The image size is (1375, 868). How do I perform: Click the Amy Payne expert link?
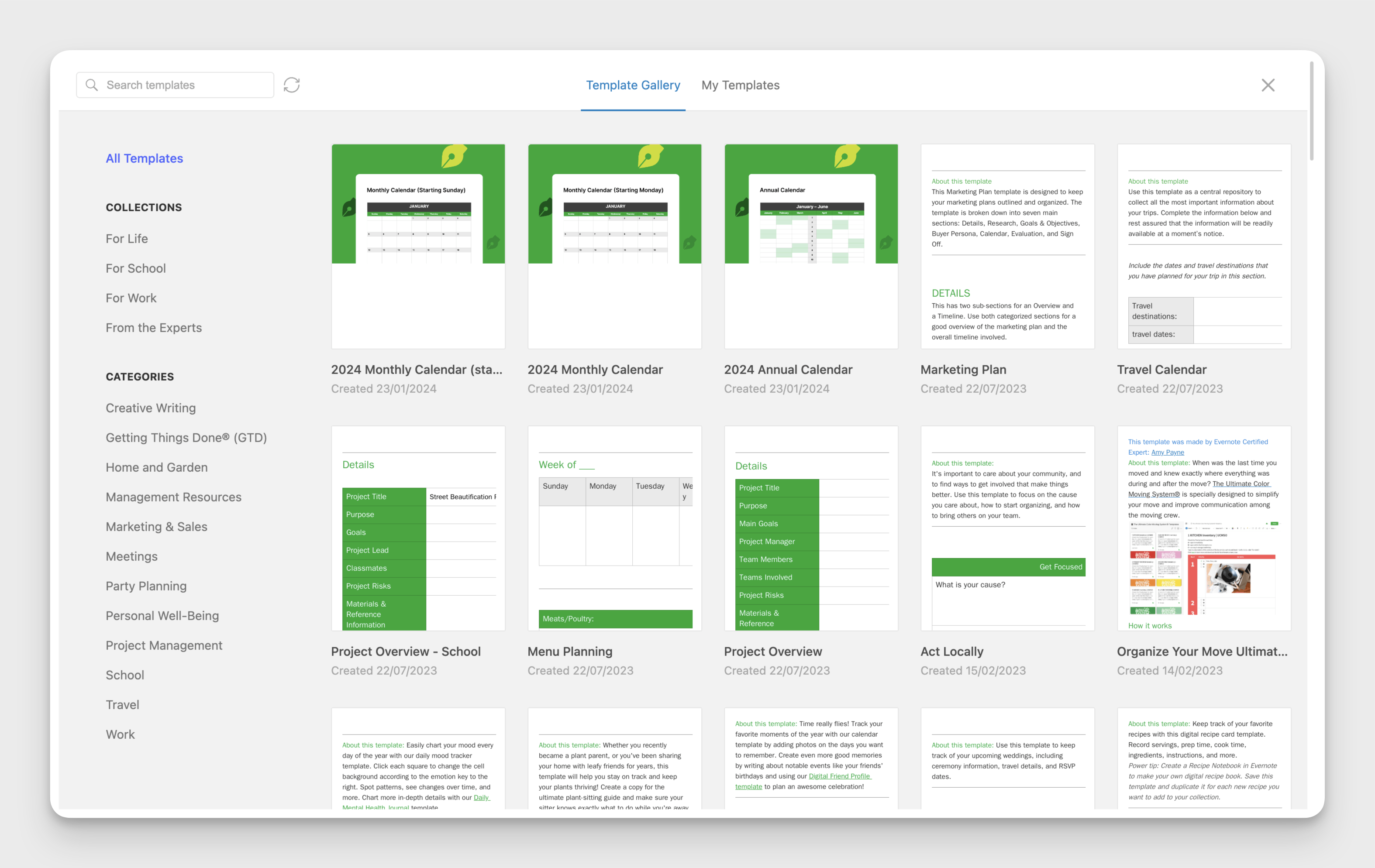click(1167, 452)
